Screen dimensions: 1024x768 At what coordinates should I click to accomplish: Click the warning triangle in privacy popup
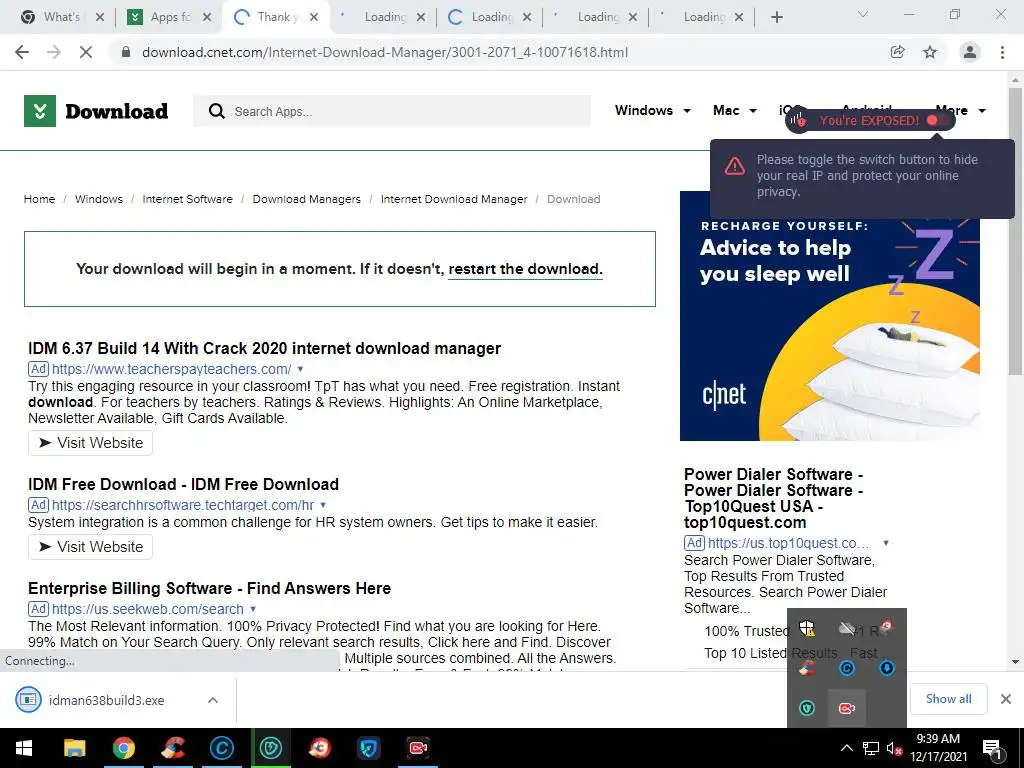tap(735, 166)
